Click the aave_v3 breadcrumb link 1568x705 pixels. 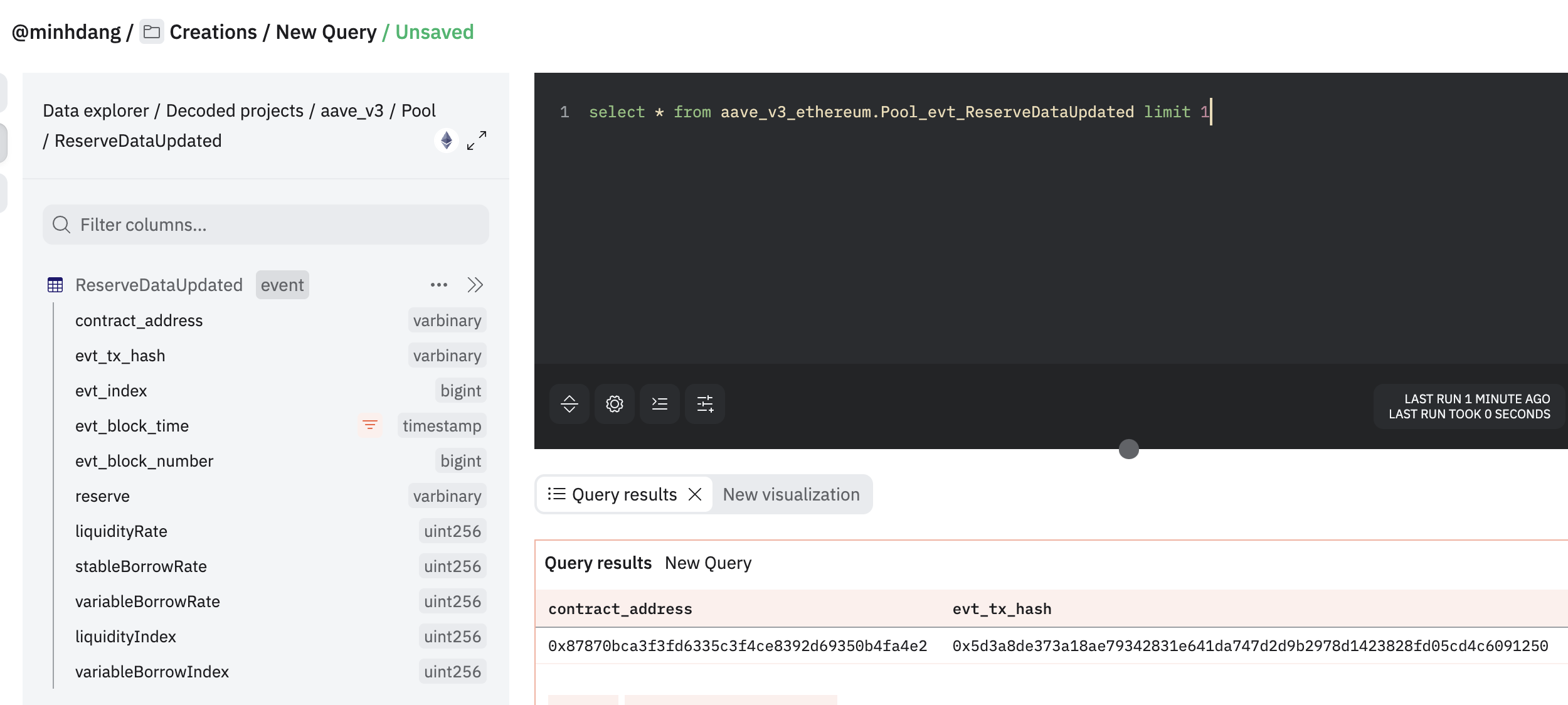coord(352,111)
